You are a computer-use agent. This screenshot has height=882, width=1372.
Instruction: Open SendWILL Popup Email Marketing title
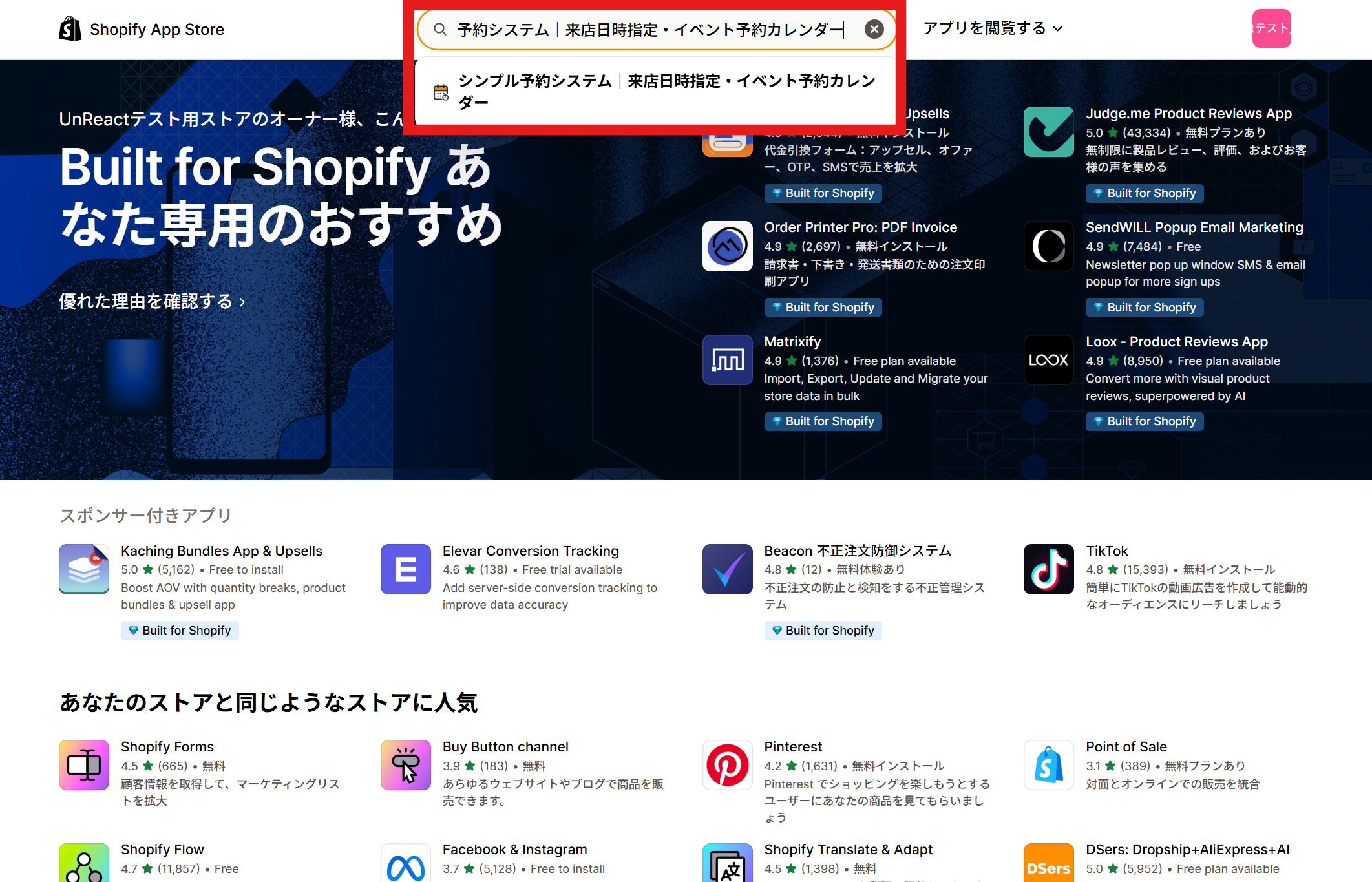[x=1194, y=227]
